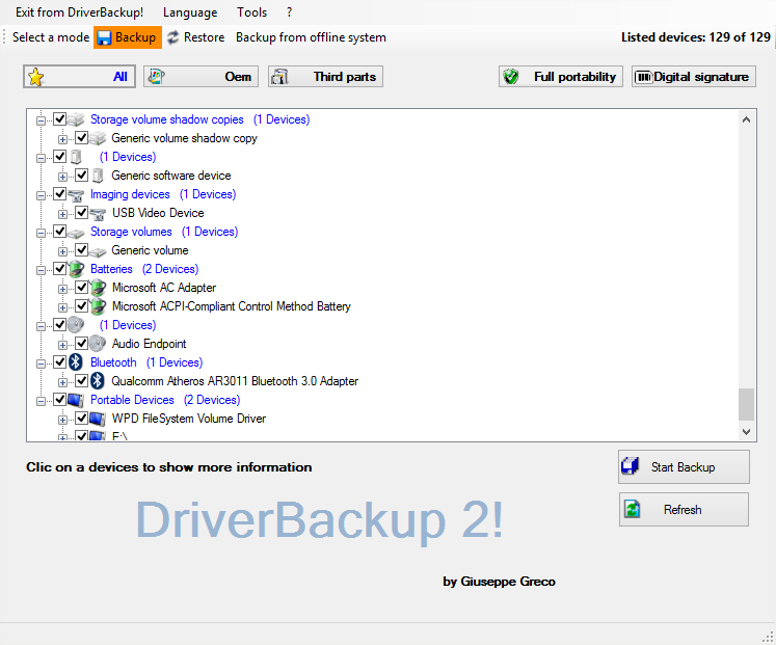Click the scroll up arrow of device list
The image size is (776, 645).
point(746,119)
